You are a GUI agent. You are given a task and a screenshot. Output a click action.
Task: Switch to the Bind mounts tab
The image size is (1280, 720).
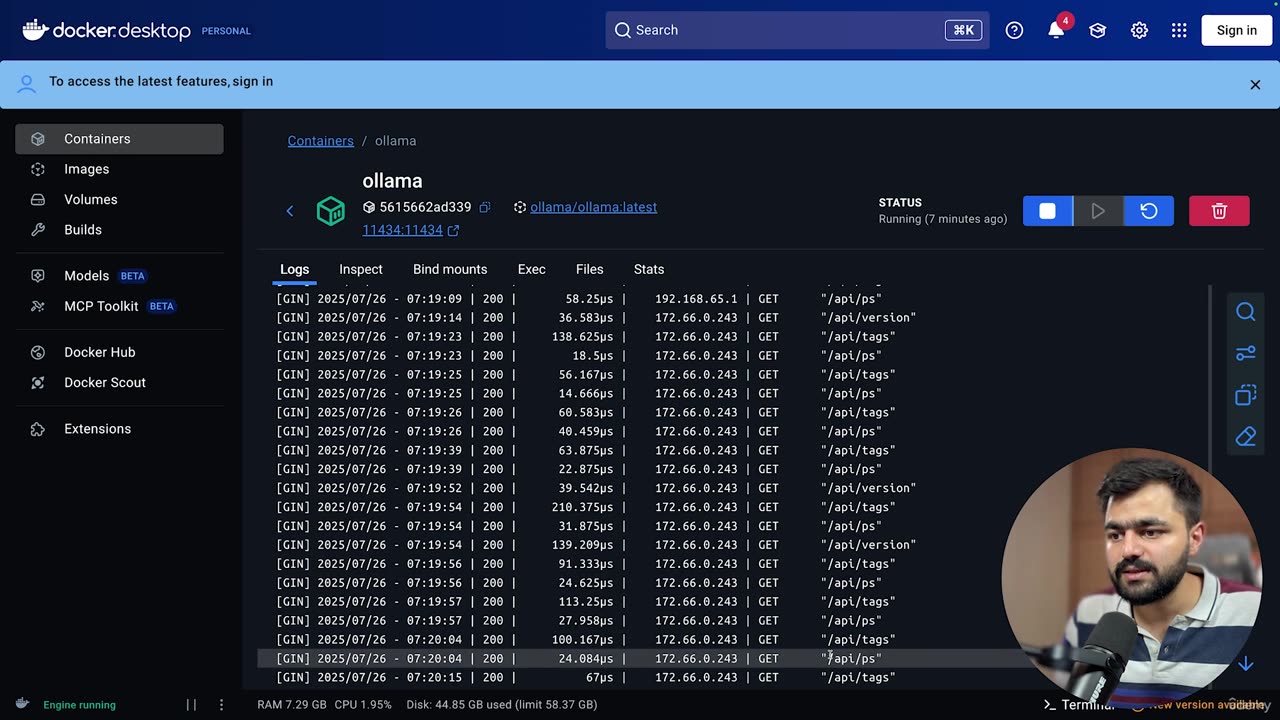pos(450,269)
